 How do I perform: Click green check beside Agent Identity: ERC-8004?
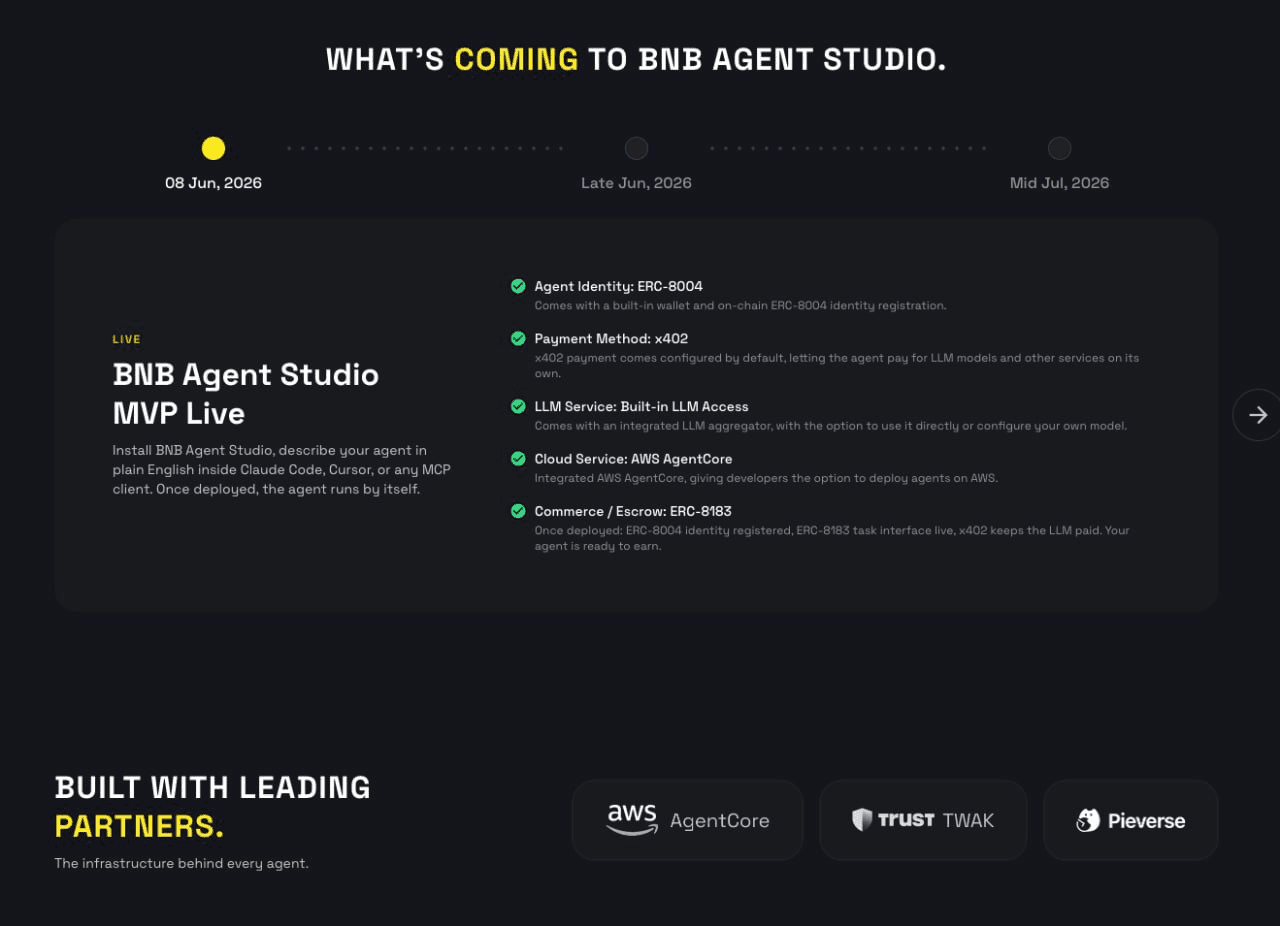518,286
